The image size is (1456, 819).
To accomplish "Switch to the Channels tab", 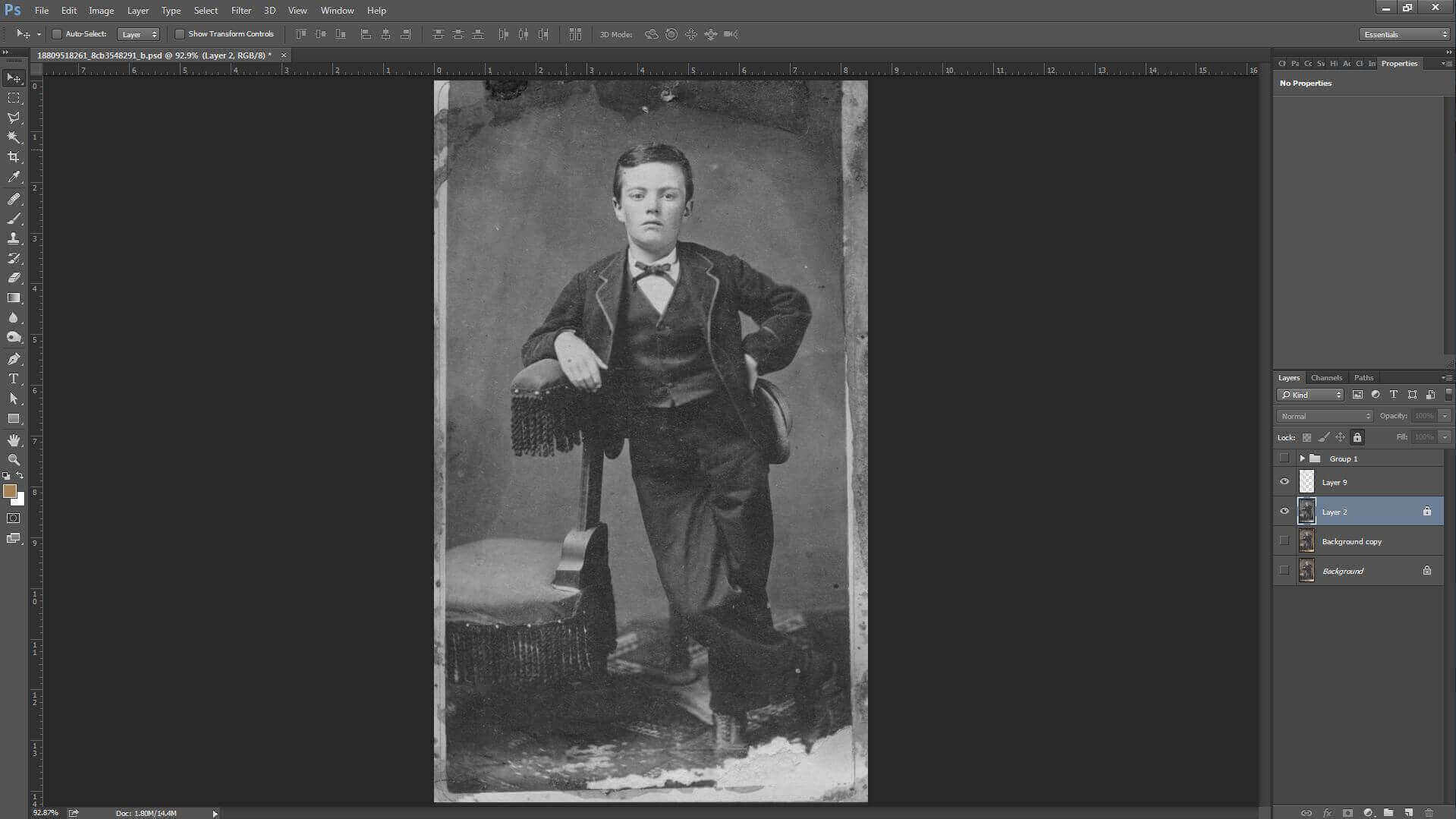I will [x=1326, y=377].
